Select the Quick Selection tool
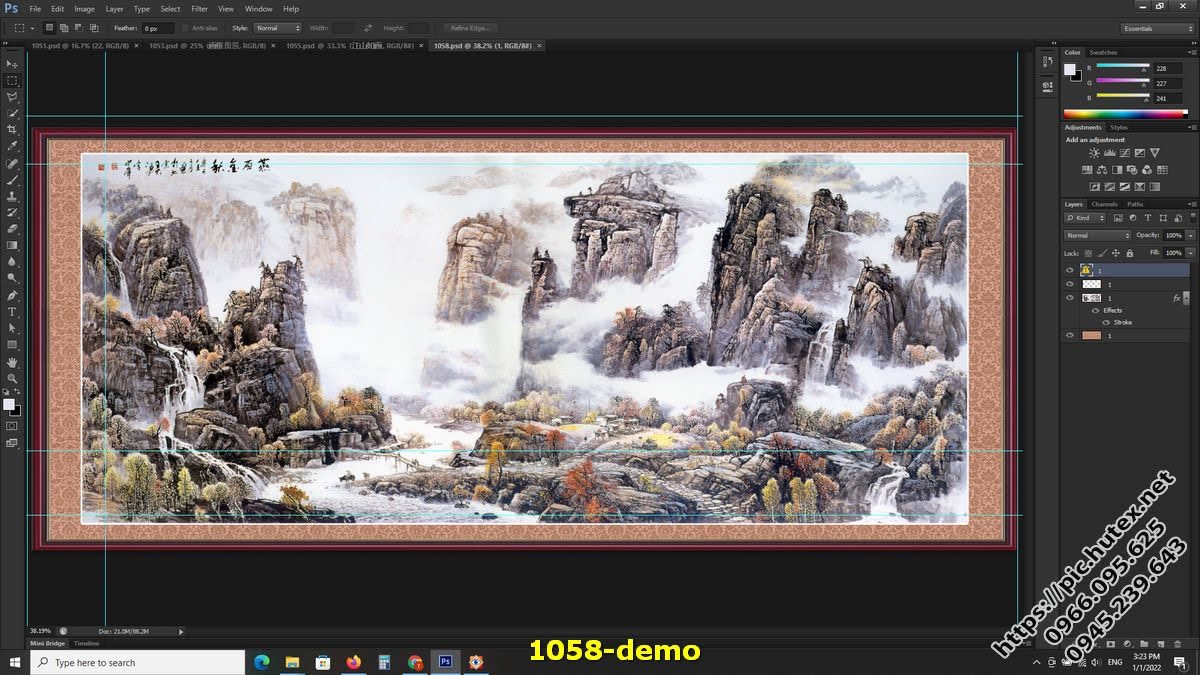The height and width of the screenshot is (675, 1200). pos(12,113)
